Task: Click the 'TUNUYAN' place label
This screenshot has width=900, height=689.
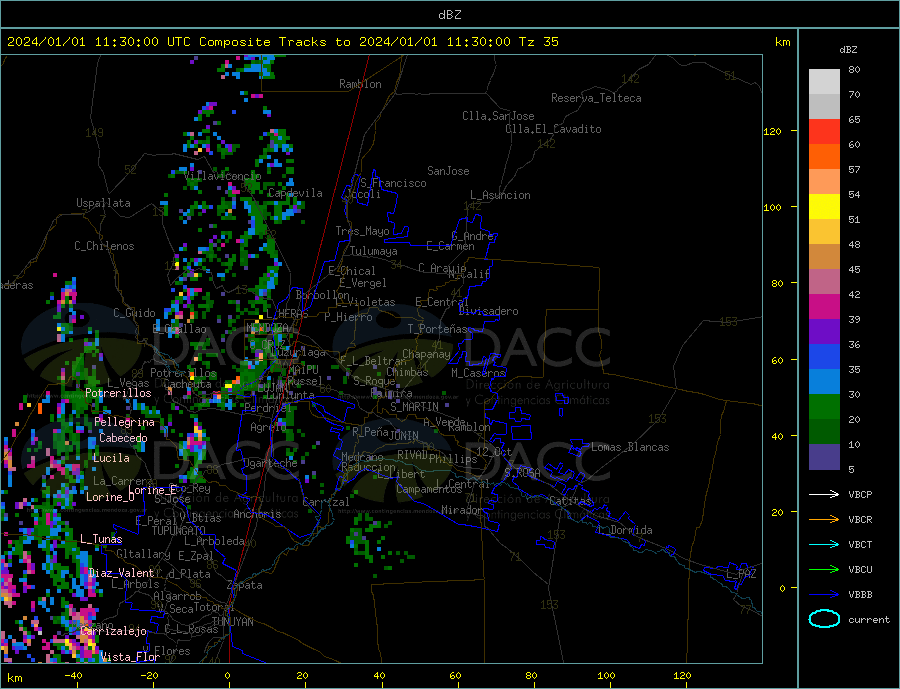Action: click(232, 622)
